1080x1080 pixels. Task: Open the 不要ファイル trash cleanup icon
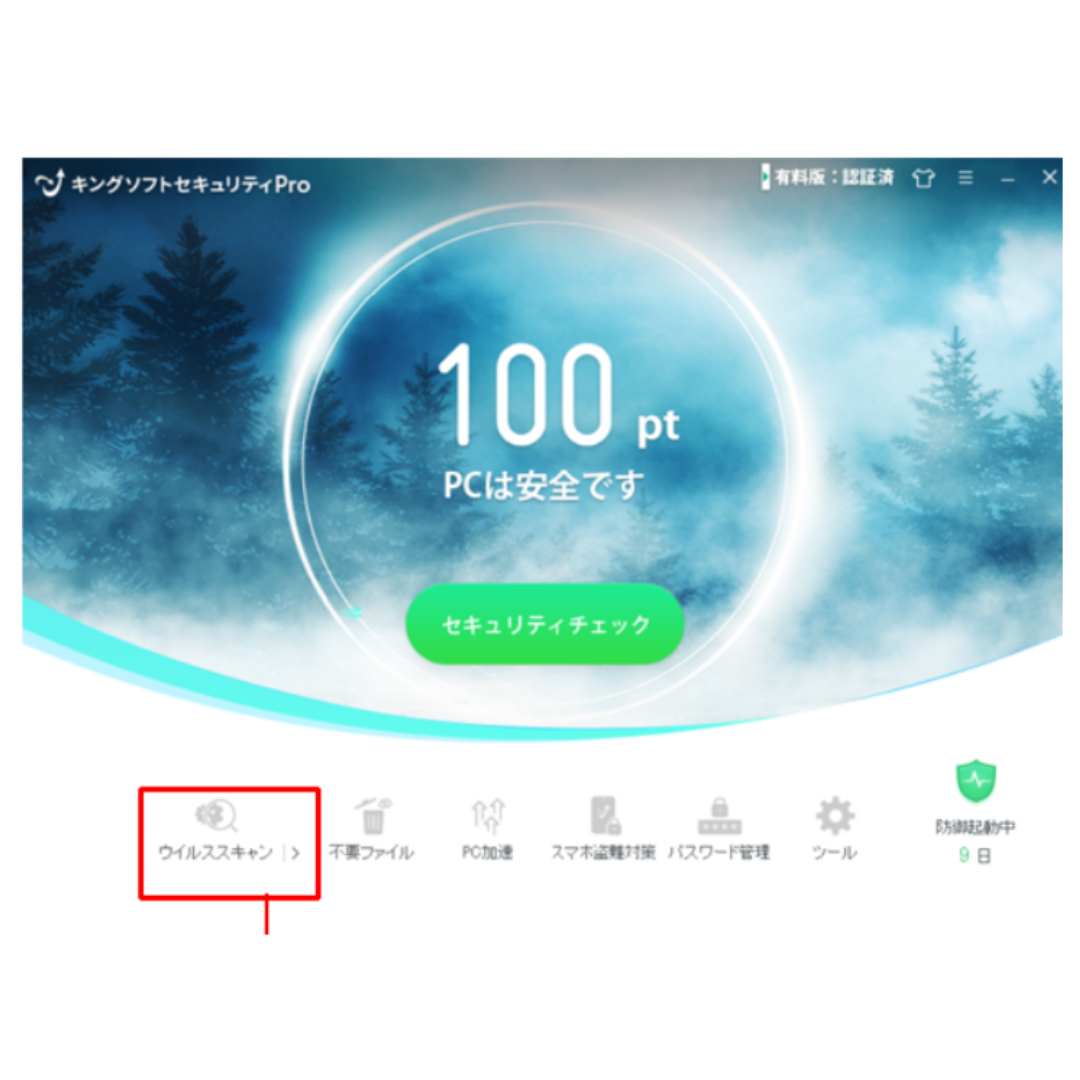373,816
